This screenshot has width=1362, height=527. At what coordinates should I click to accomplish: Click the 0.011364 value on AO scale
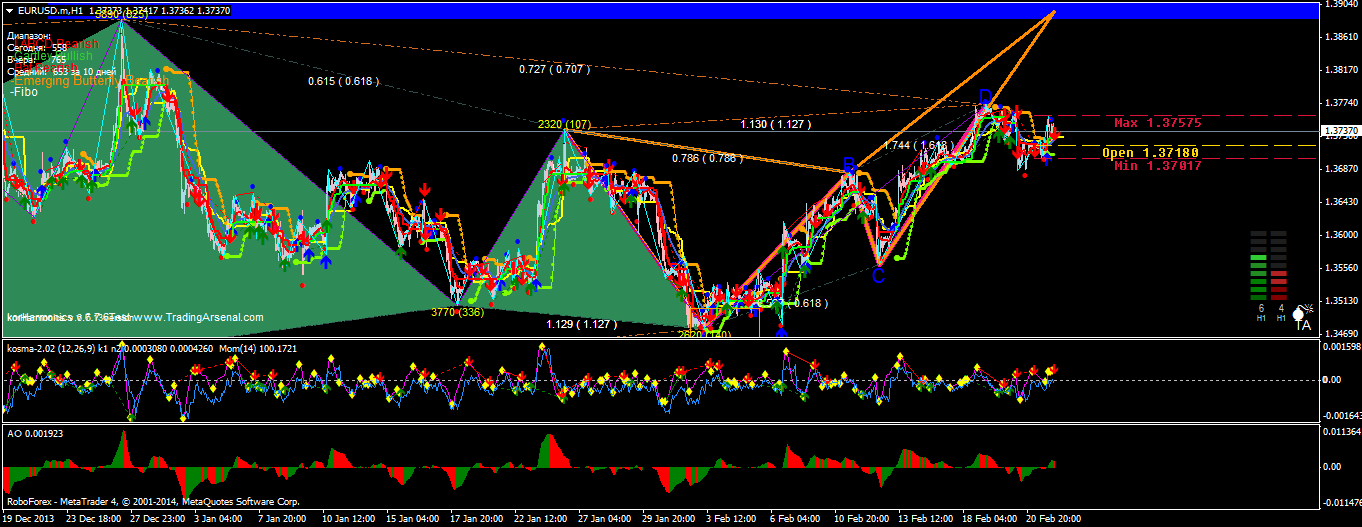tap(1341, 432)
